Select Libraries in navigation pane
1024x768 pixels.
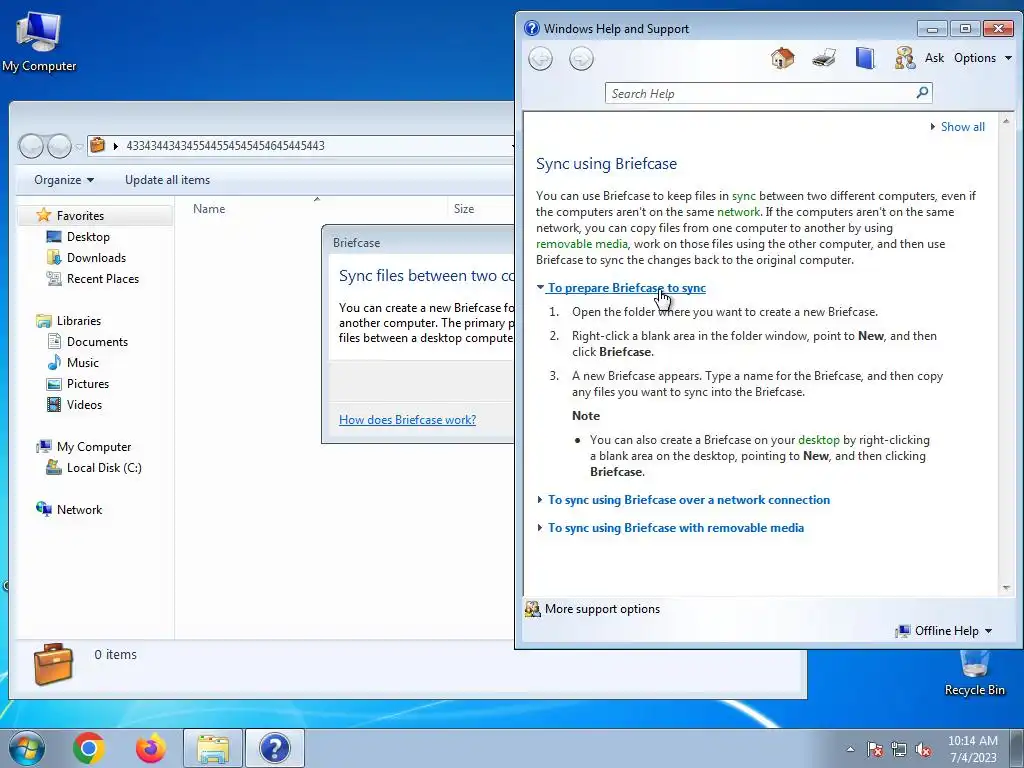click(78, 321)
